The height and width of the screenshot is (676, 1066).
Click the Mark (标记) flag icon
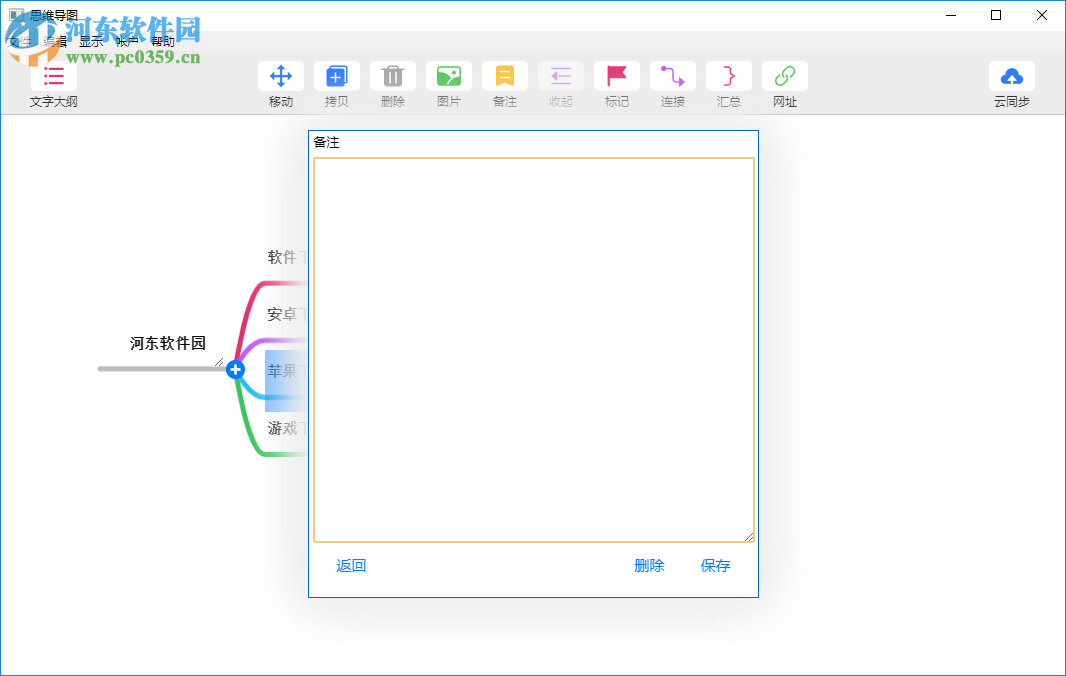tap(617, 76)
